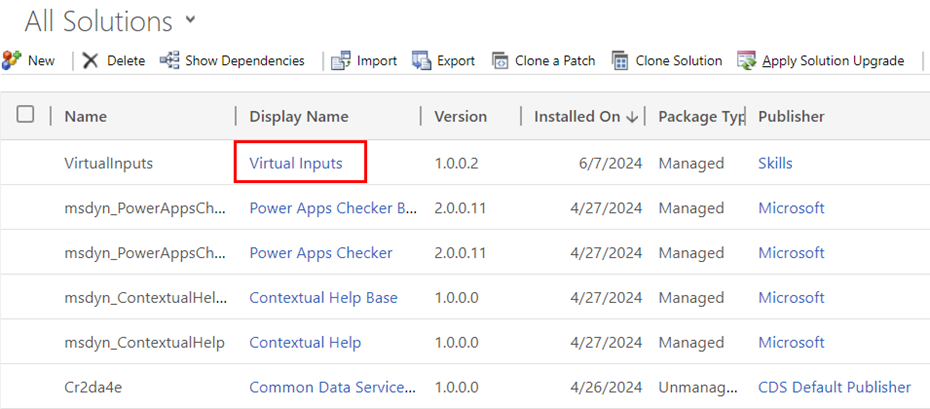Click the Delete X icon
Viewport: 930px width, 409px height.
tap(91, 61)
